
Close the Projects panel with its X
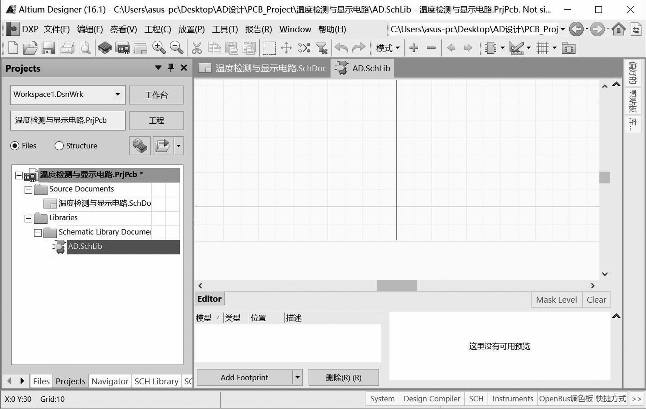click(x=184, y=68)
